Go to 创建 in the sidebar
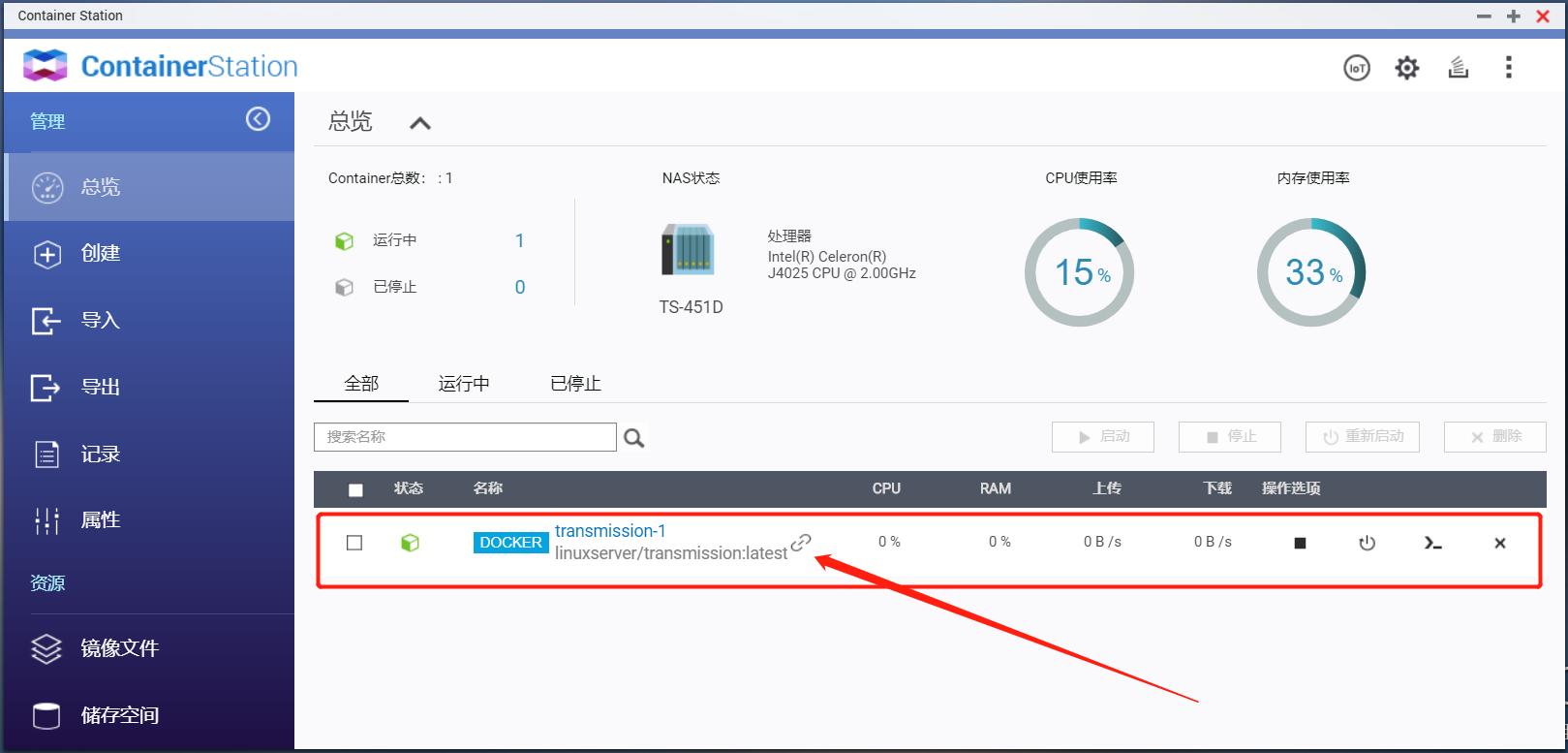 [x=100, y=254]
